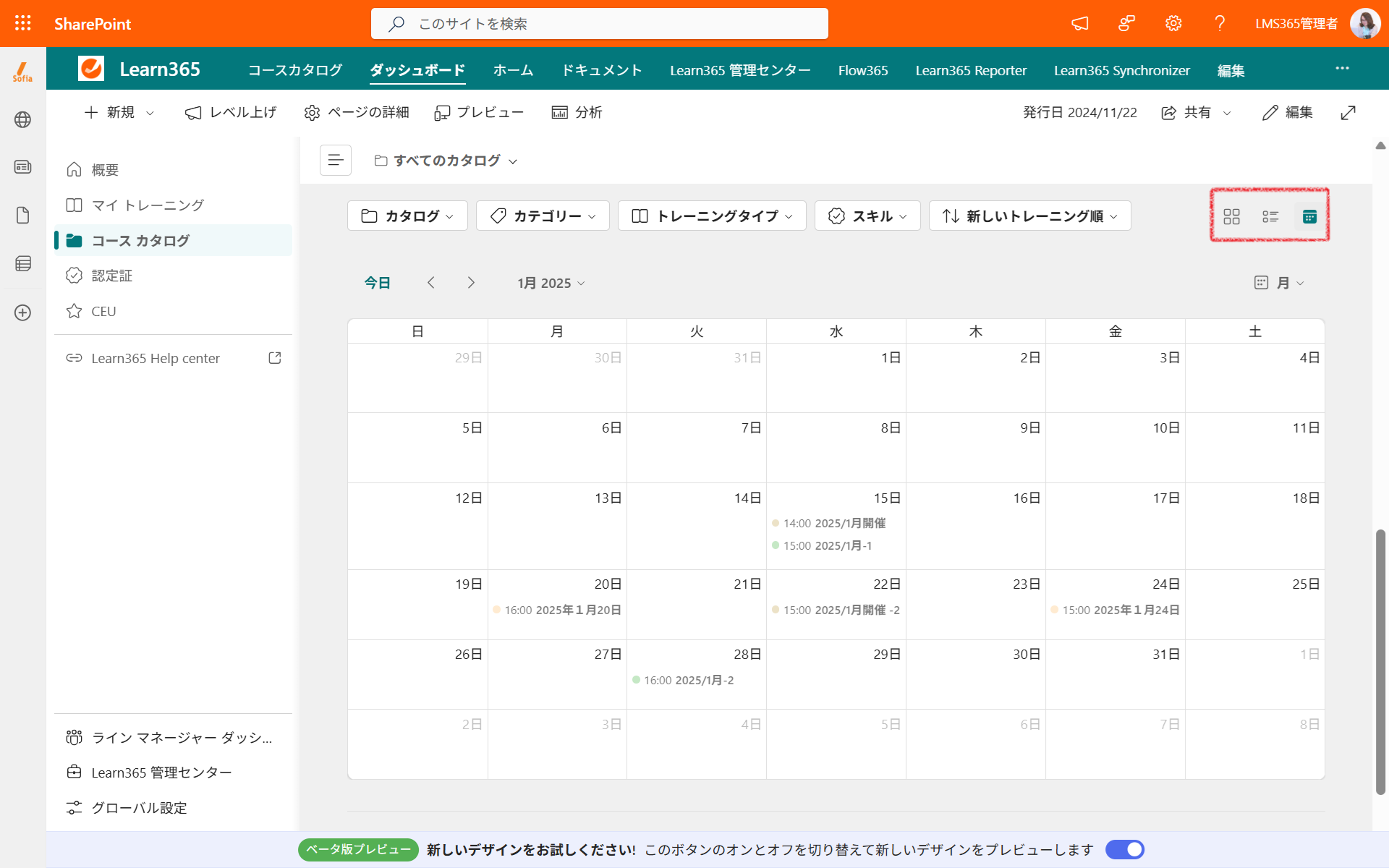
Task: Open the トレーニングタイプ filter dropdown
Action: [x=712, y=216]
